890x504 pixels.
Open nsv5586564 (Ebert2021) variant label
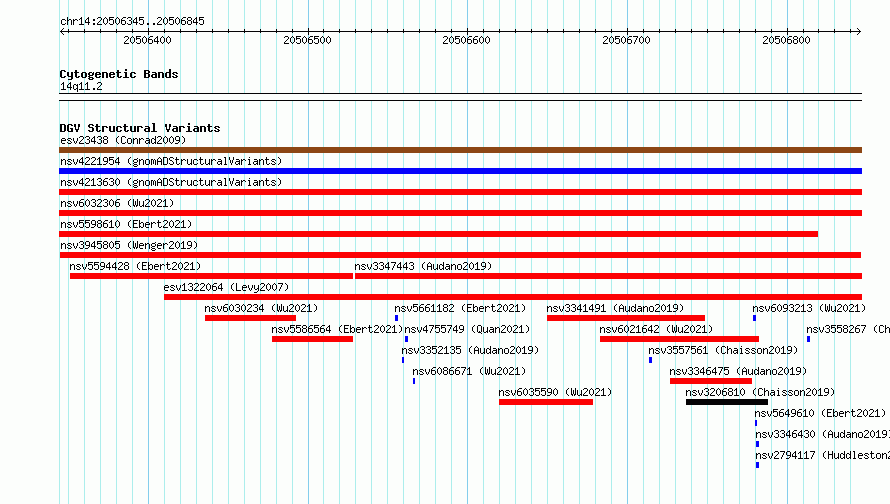click(337, 329)
